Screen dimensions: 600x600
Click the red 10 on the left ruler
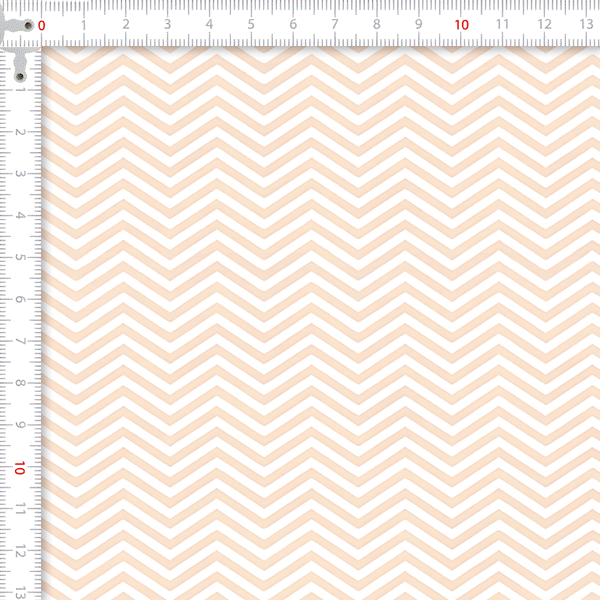pyautogui.click(x=21, y=467)
